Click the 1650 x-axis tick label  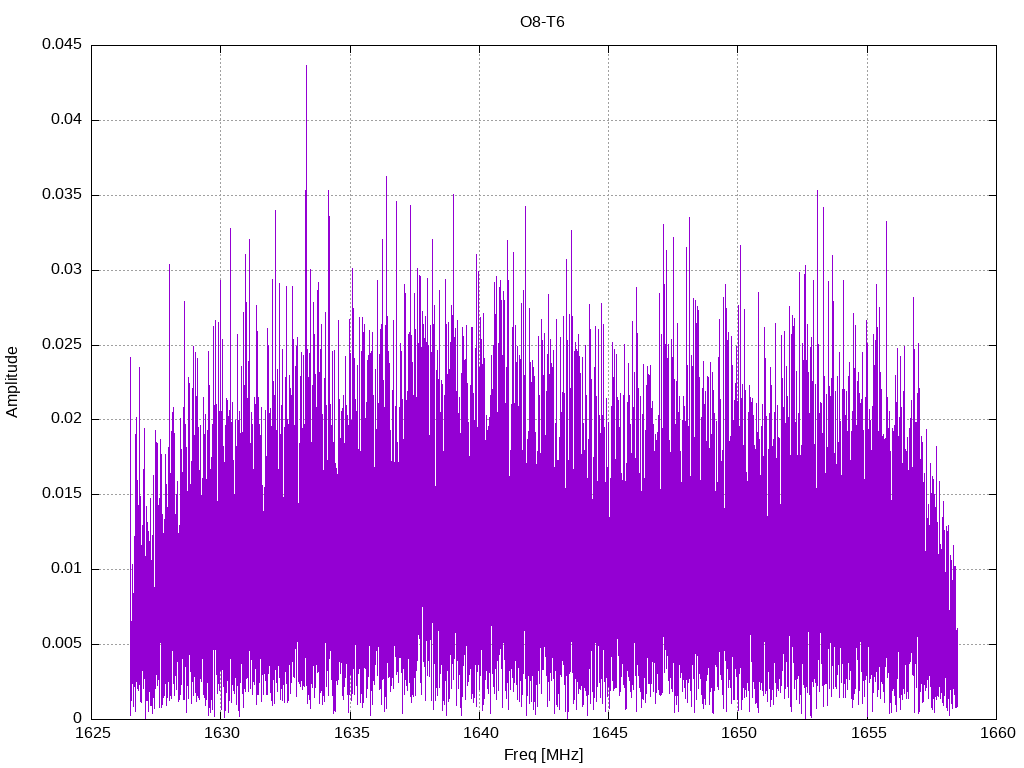[737, 733]
